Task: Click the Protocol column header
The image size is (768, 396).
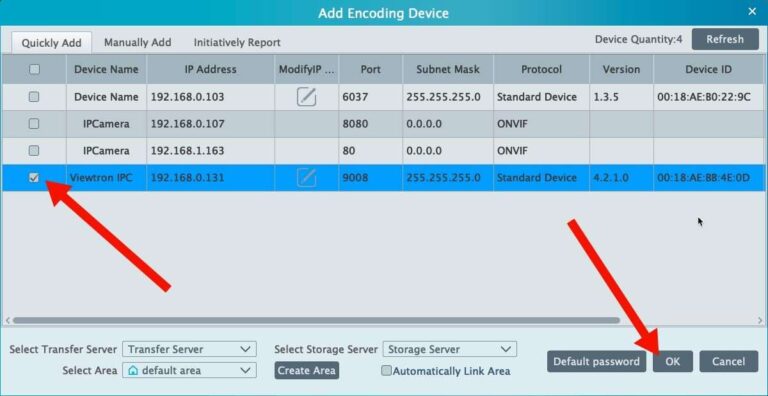Action: (542, 70)
